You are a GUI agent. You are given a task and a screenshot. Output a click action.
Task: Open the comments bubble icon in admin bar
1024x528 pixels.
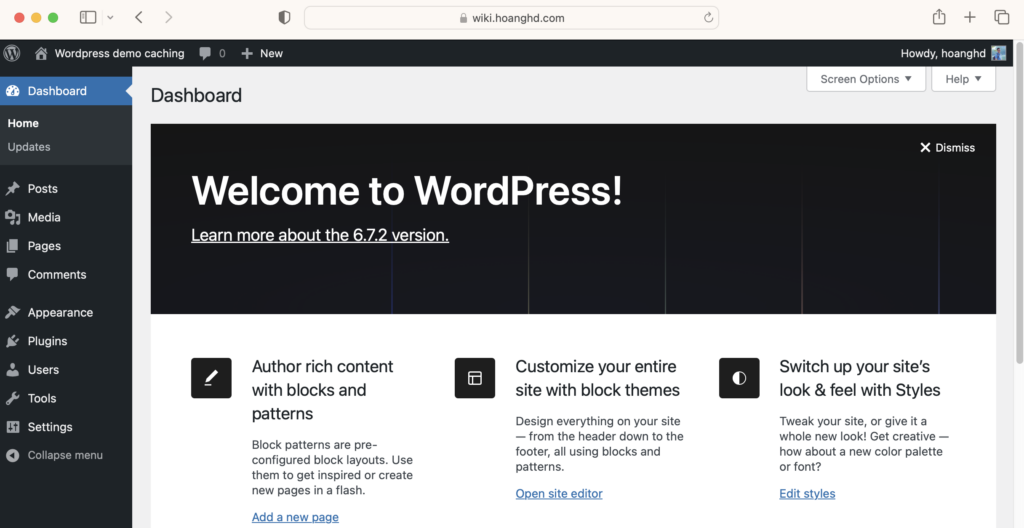(x=205, y=54)
